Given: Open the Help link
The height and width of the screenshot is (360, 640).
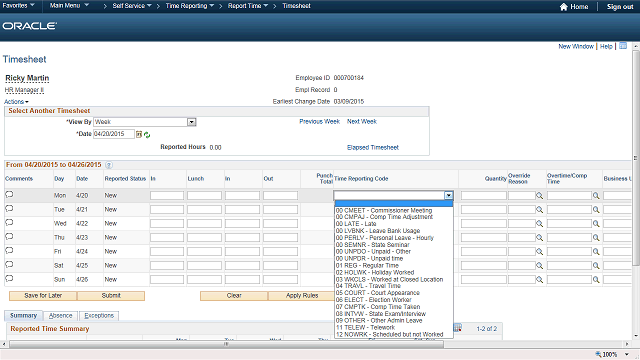Looking at the screenshot, I should [606, 47].
